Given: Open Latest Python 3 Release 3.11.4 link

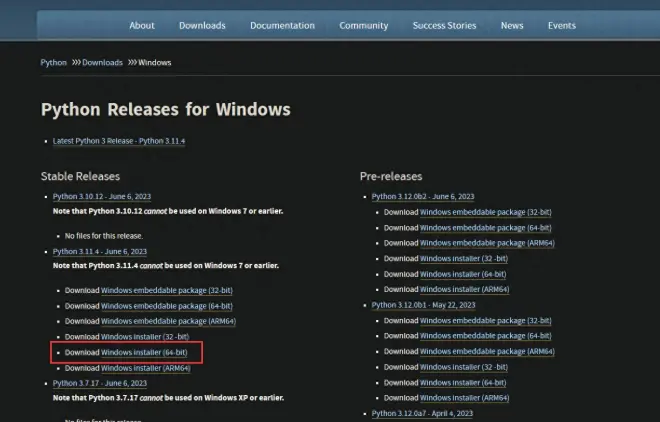Looking at the screenshot, I should click(x=119, y=141).
